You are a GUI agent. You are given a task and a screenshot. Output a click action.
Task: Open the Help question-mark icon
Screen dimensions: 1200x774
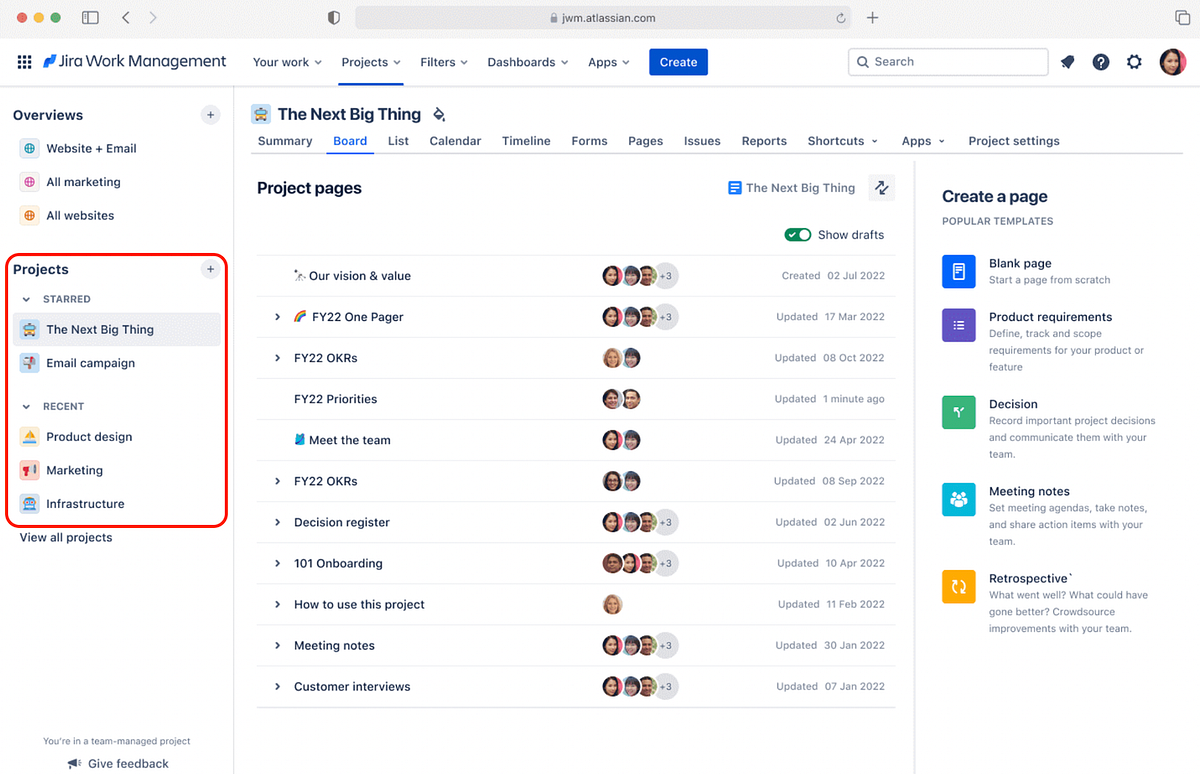tap(1101, 62)
